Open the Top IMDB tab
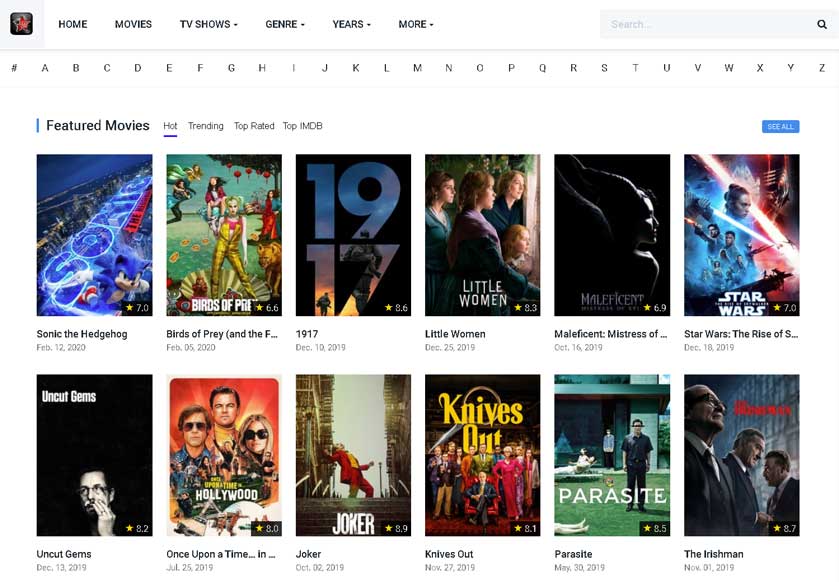This screenshot has width=839, height=582. click(x=302, y=126)
